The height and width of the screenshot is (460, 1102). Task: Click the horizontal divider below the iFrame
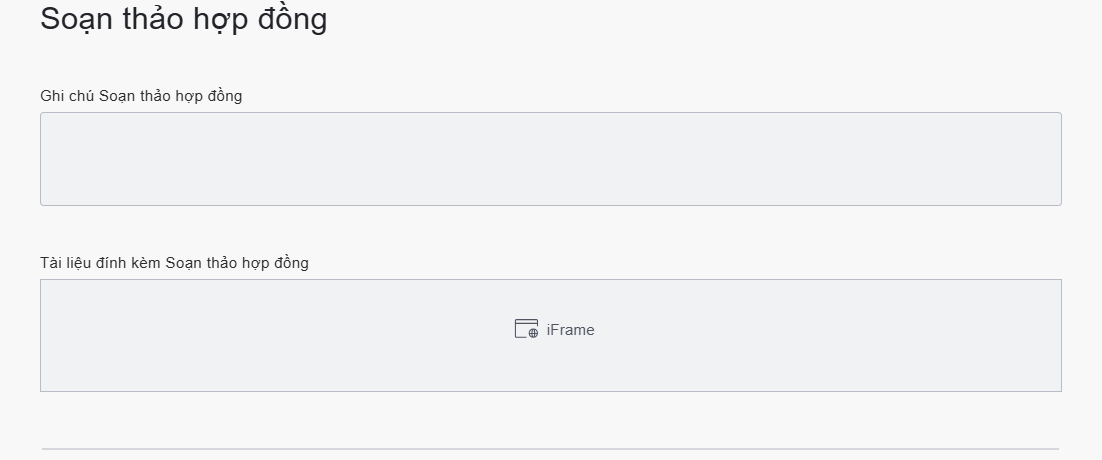click(550, 449)
